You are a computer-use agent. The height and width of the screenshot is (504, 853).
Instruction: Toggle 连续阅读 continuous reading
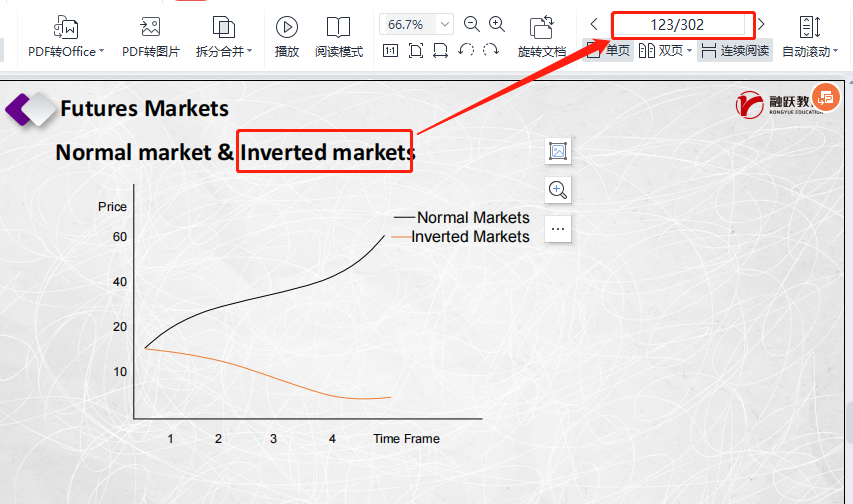735,50
